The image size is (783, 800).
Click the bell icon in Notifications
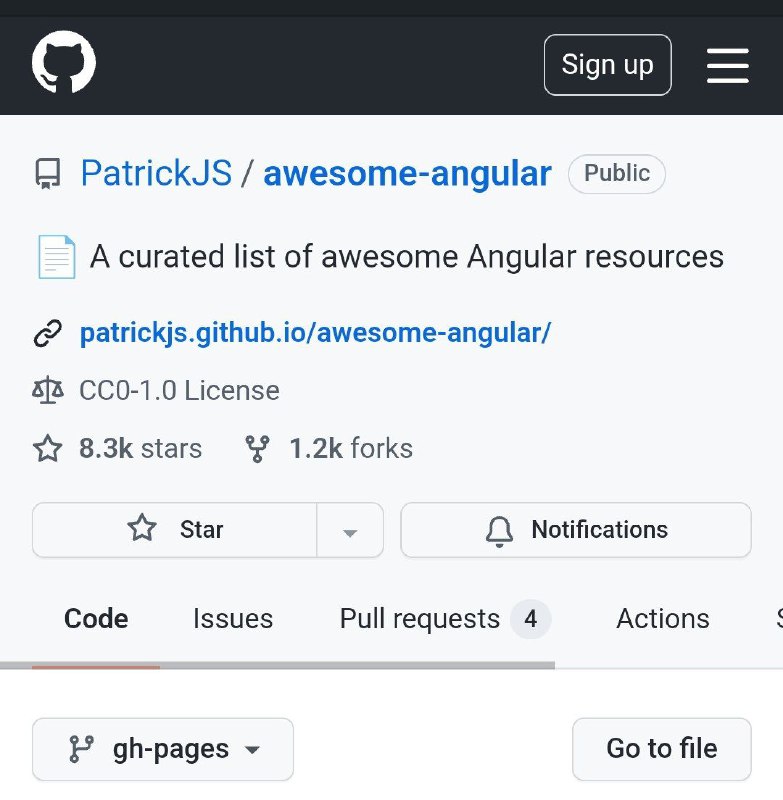point(499,531)
